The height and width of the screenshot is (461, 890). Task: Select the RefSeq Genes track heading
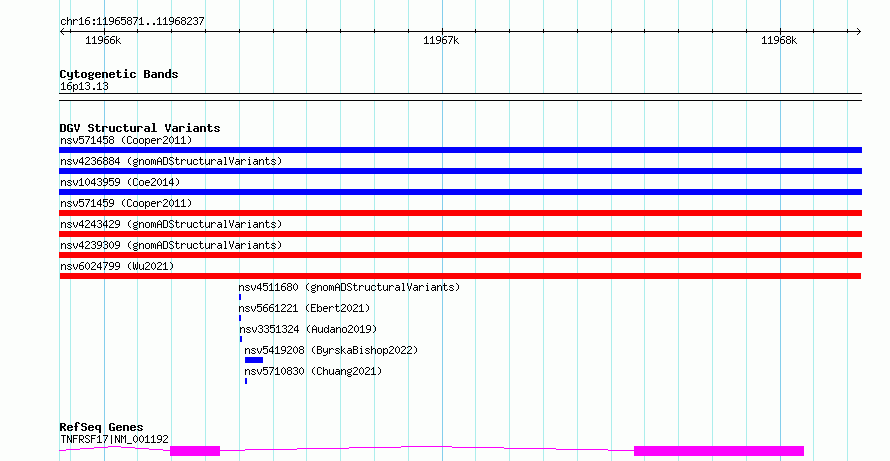tap(101, 427)
